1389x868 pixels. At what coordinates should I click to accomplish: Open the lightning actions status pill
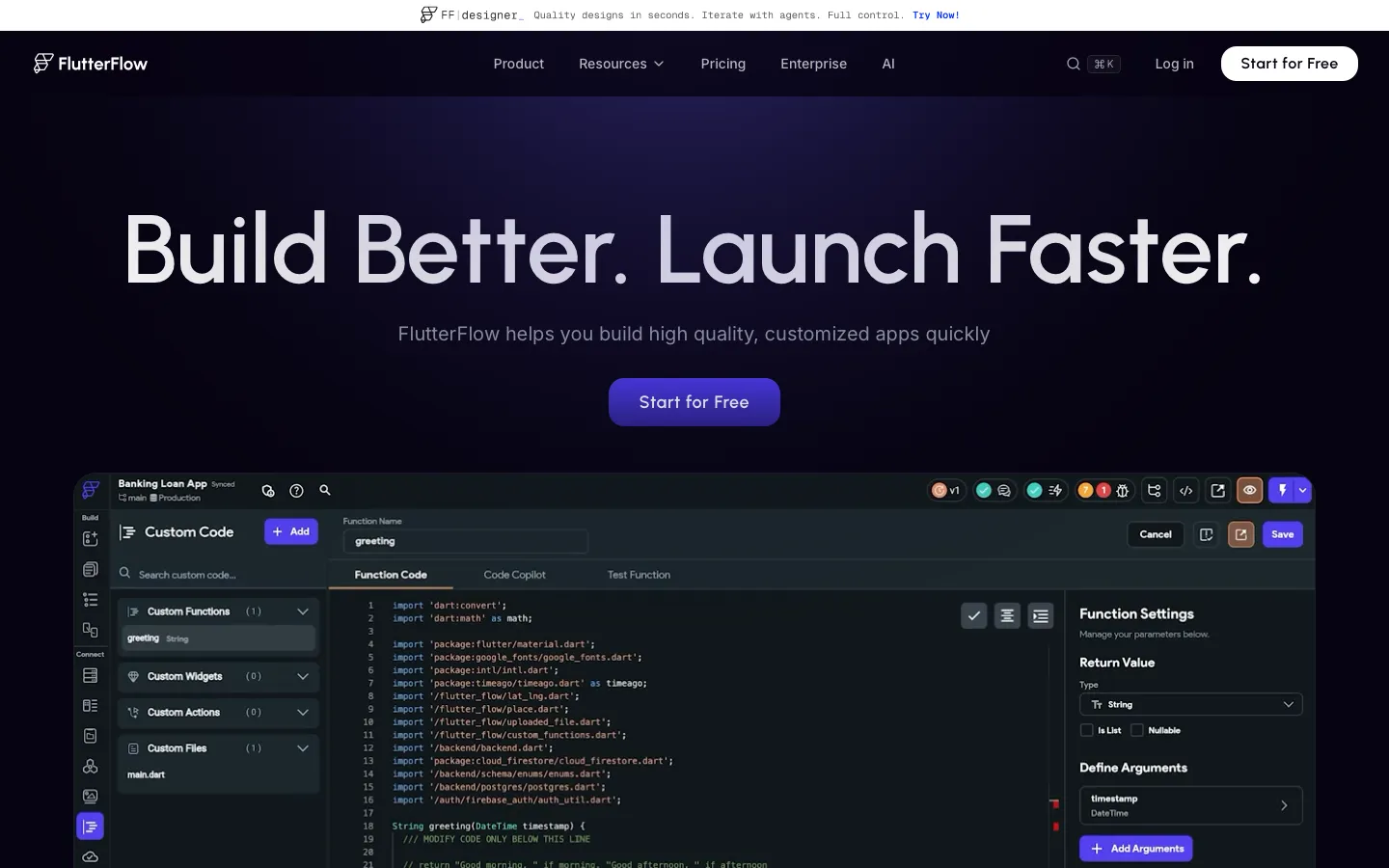coord(1045,490)
